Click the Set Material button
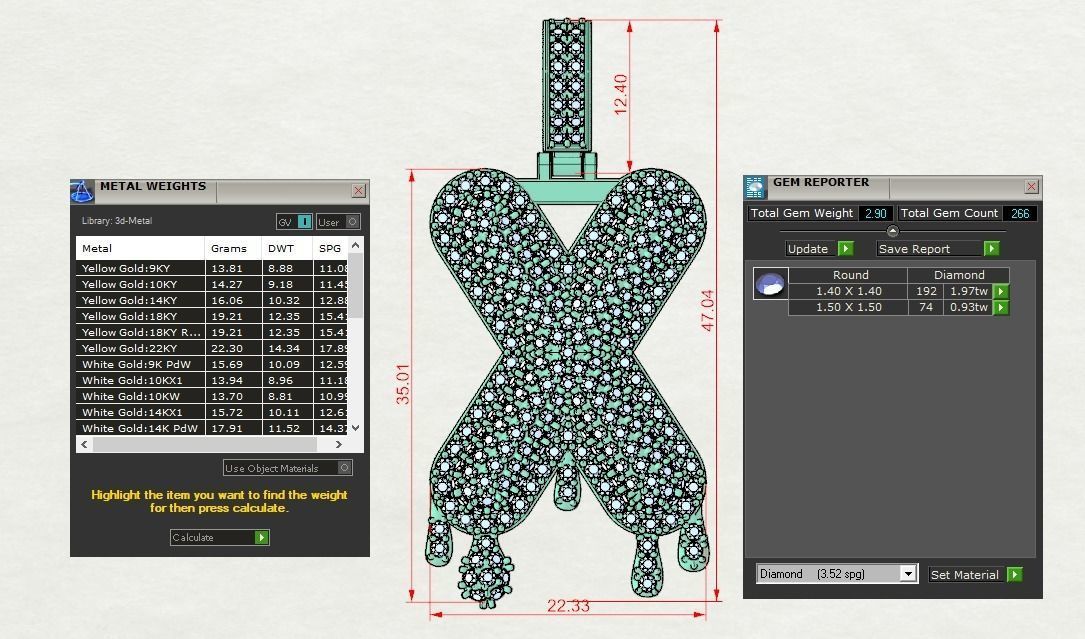The width and height of the screenshot is (1085, 639). click(976, 575)
